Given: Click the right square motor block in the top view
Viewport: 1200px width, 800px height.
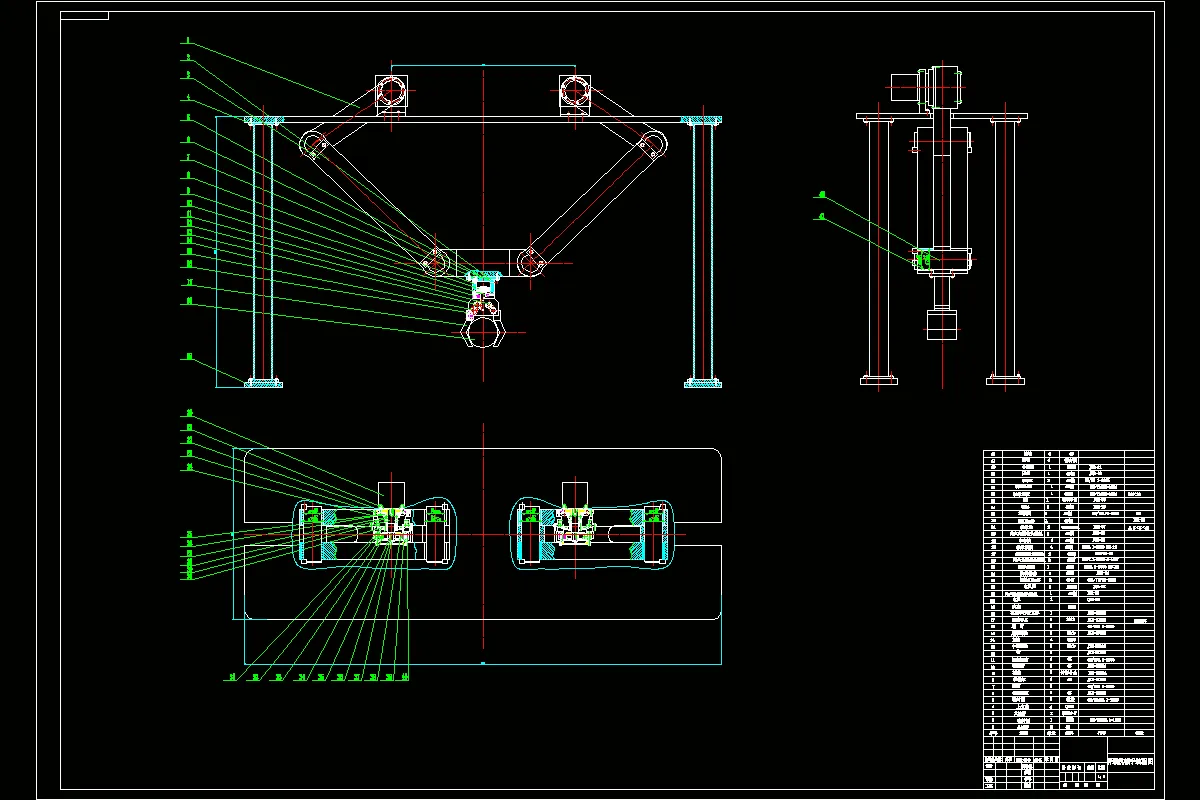Looking at the screenshot, I should (x=575, y=494).
